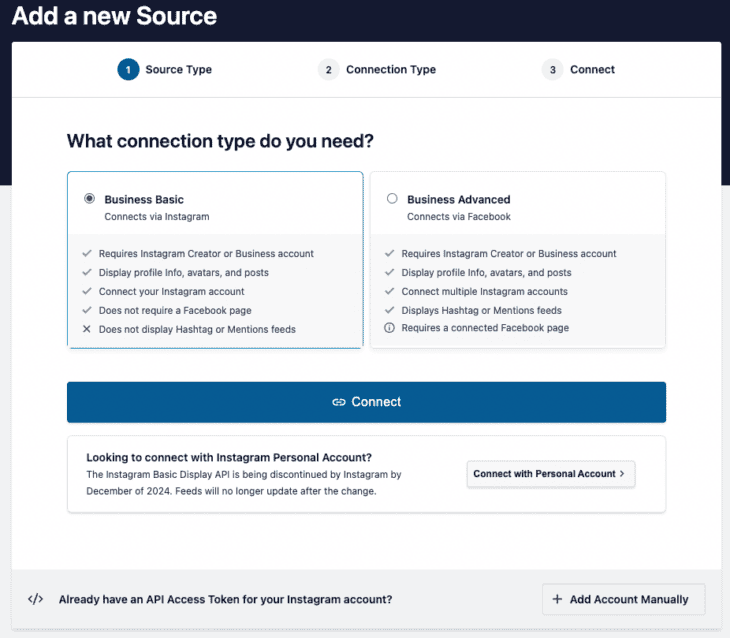This screenshot has height=638, width=730.
Task: Click the X icon beside Does not display Hashtag
Action: click(x=87, y=329)
